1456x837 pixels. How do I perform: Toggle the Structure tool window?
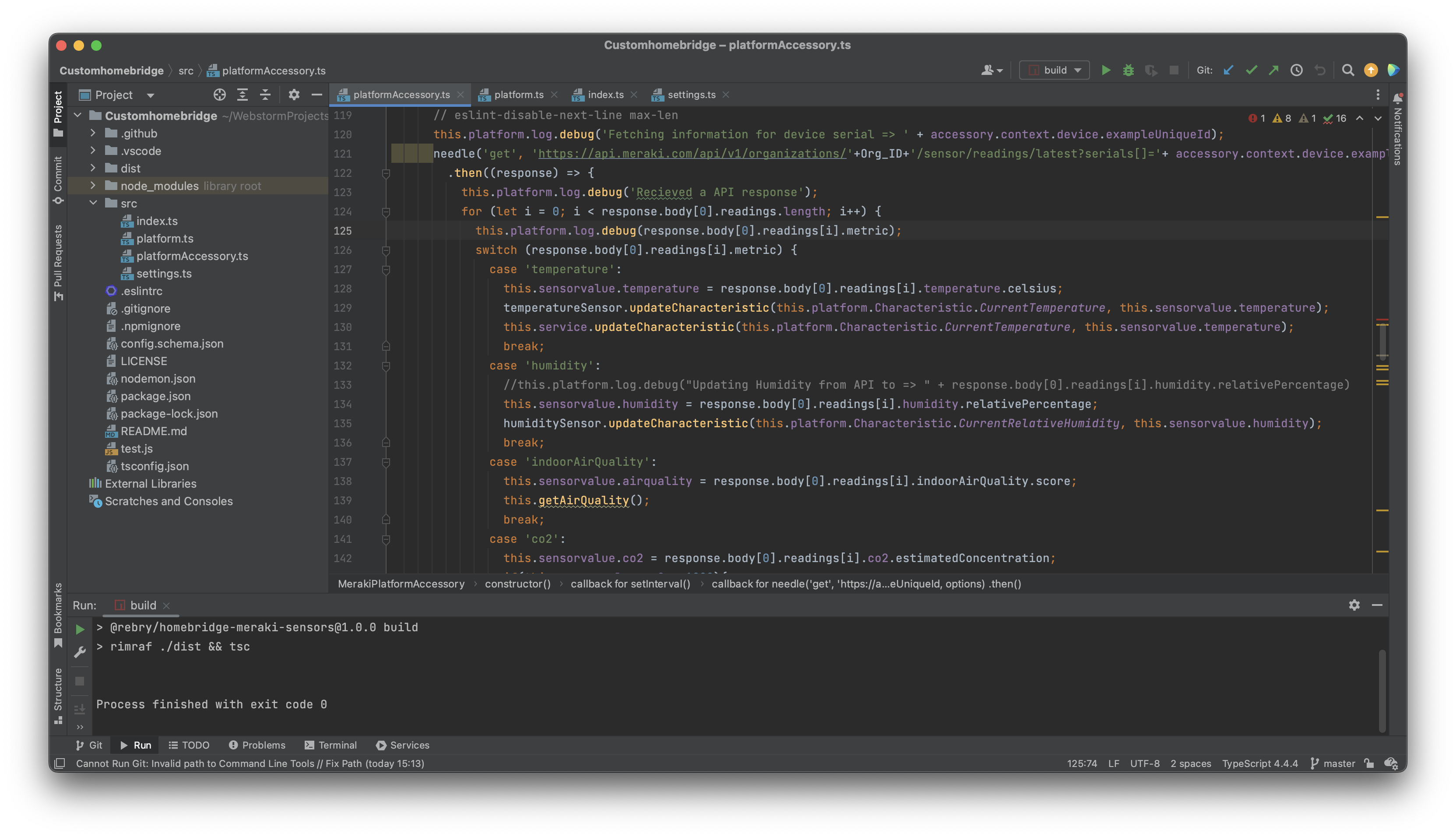click(x=58, y=696)
